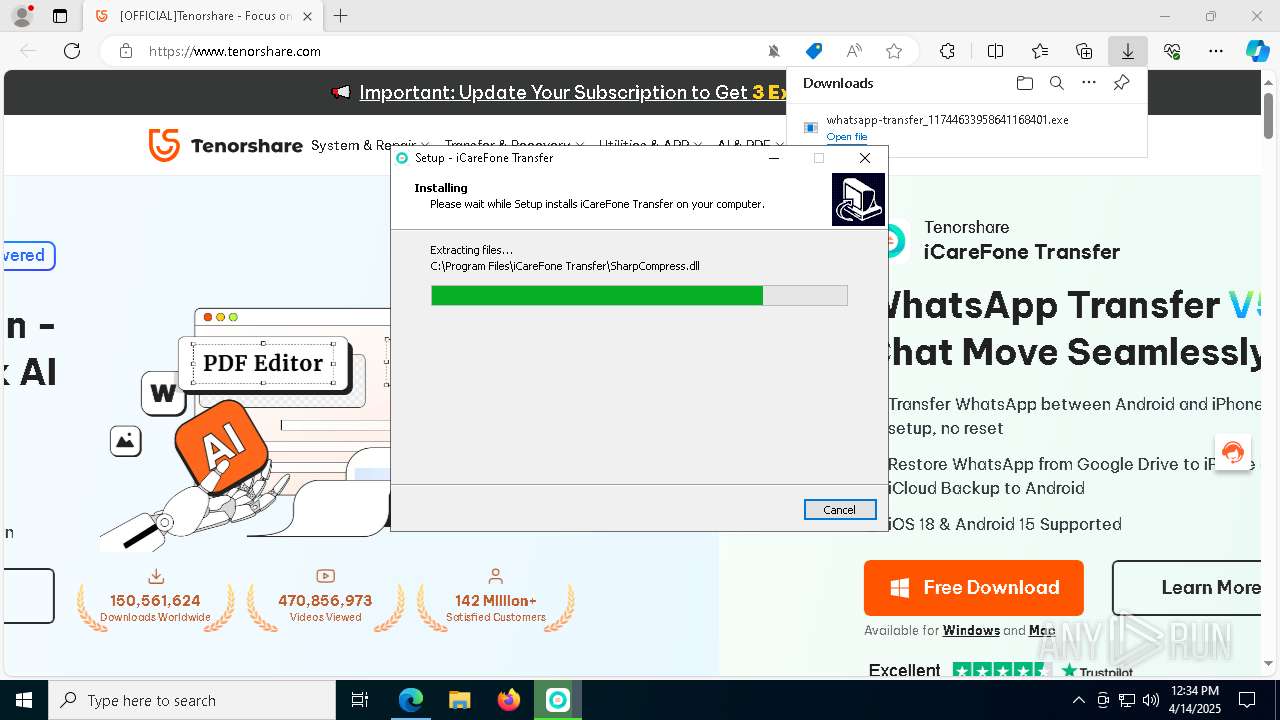Open Task View from taskbar
This screenshot has height=720, width=1280.
click(360, 700)
